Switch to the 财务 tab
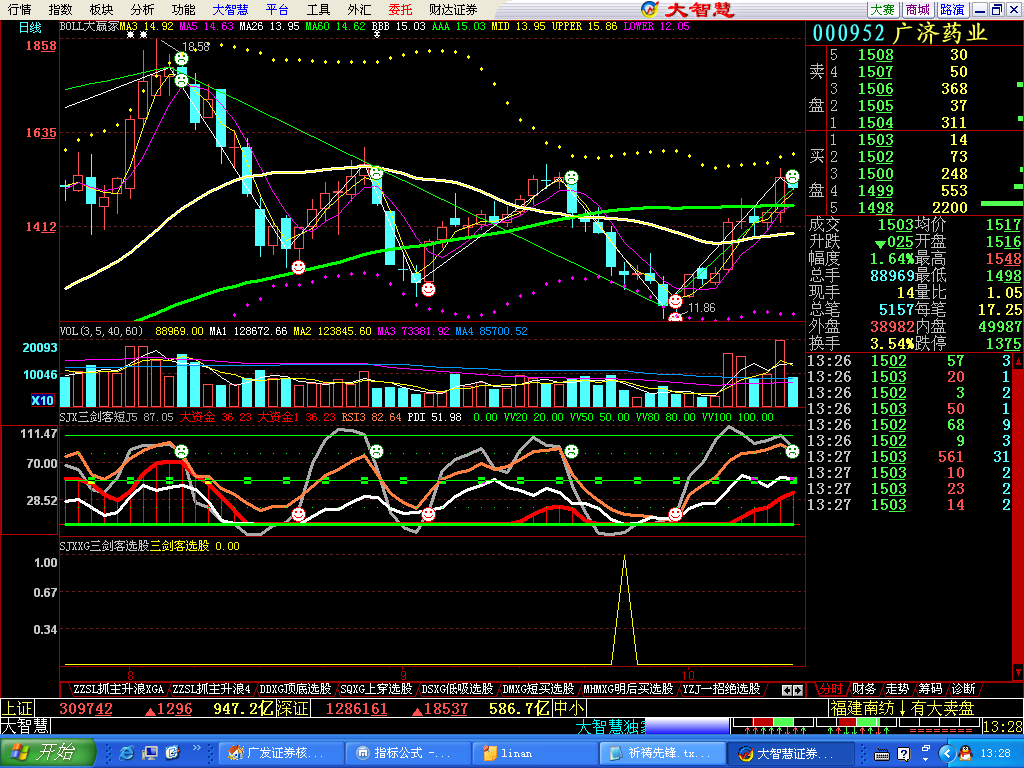The width and height of the screenshot is (1024, 768). pyautogui.click(x=864, y=689)
